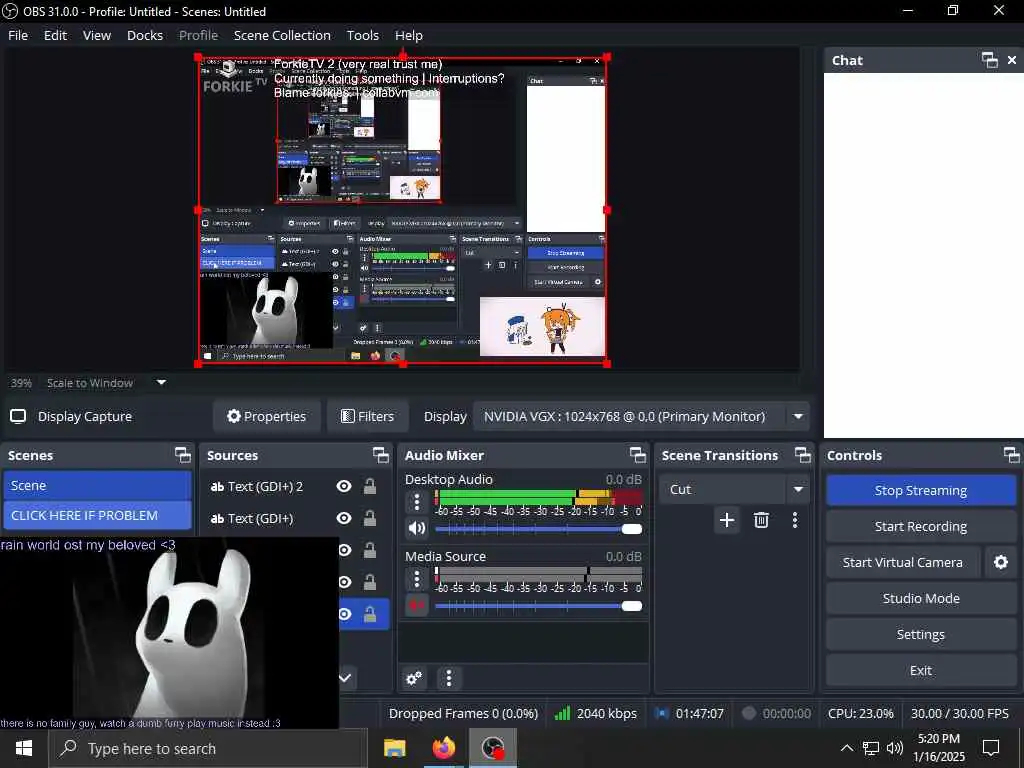Toggle visibility of Text (GDI+) source

(x=344, y=519)
